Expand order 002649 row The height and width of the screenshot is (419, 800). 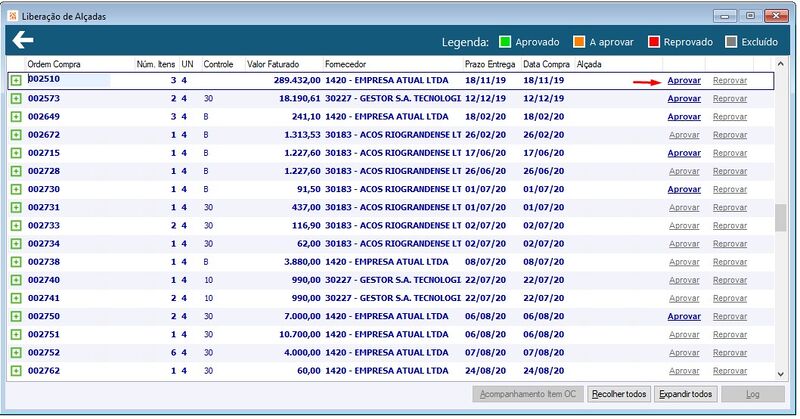pos(16,117)
